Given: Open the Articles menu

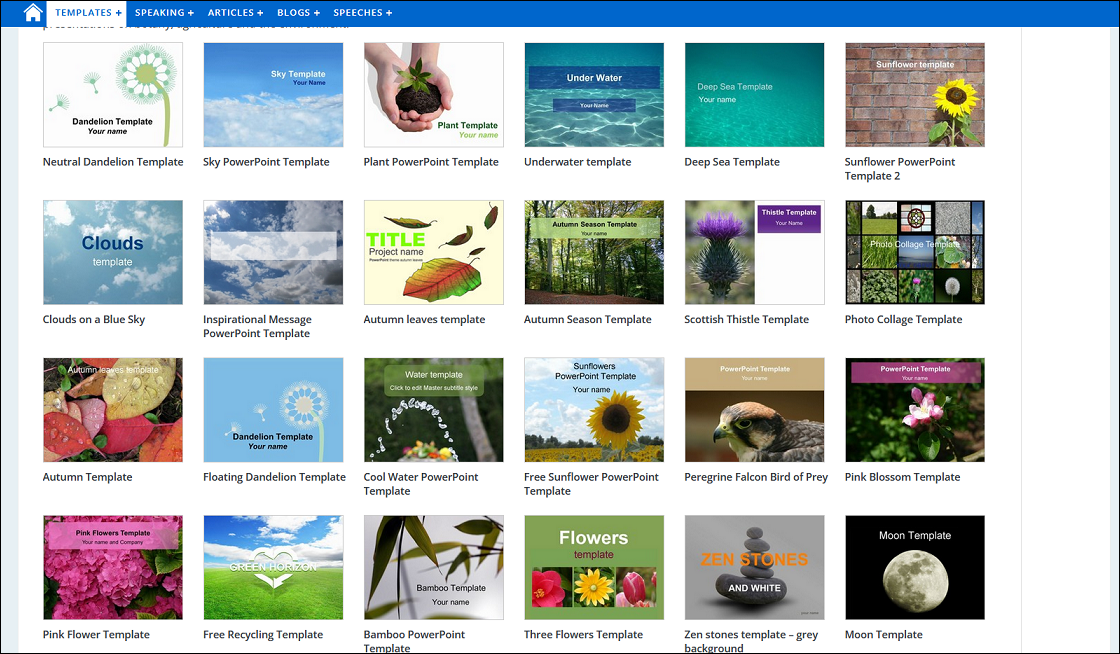Looking at the screenshot, I should [236, 13].
